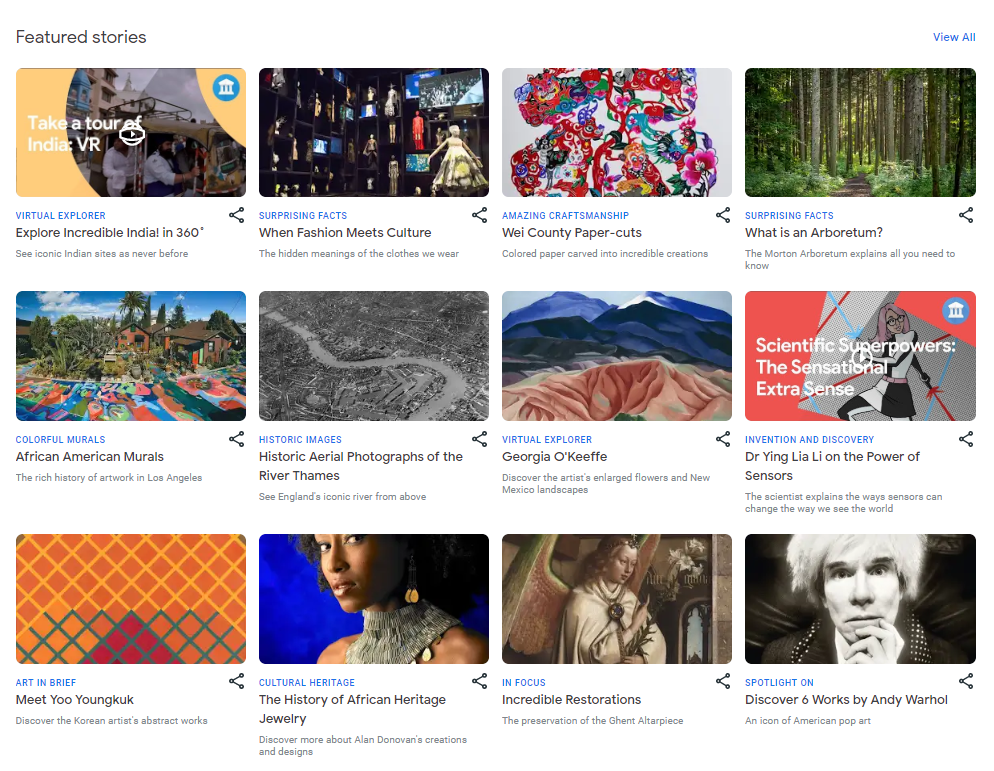
Task: Share the African American Murals story
Action: coord(236,439)
